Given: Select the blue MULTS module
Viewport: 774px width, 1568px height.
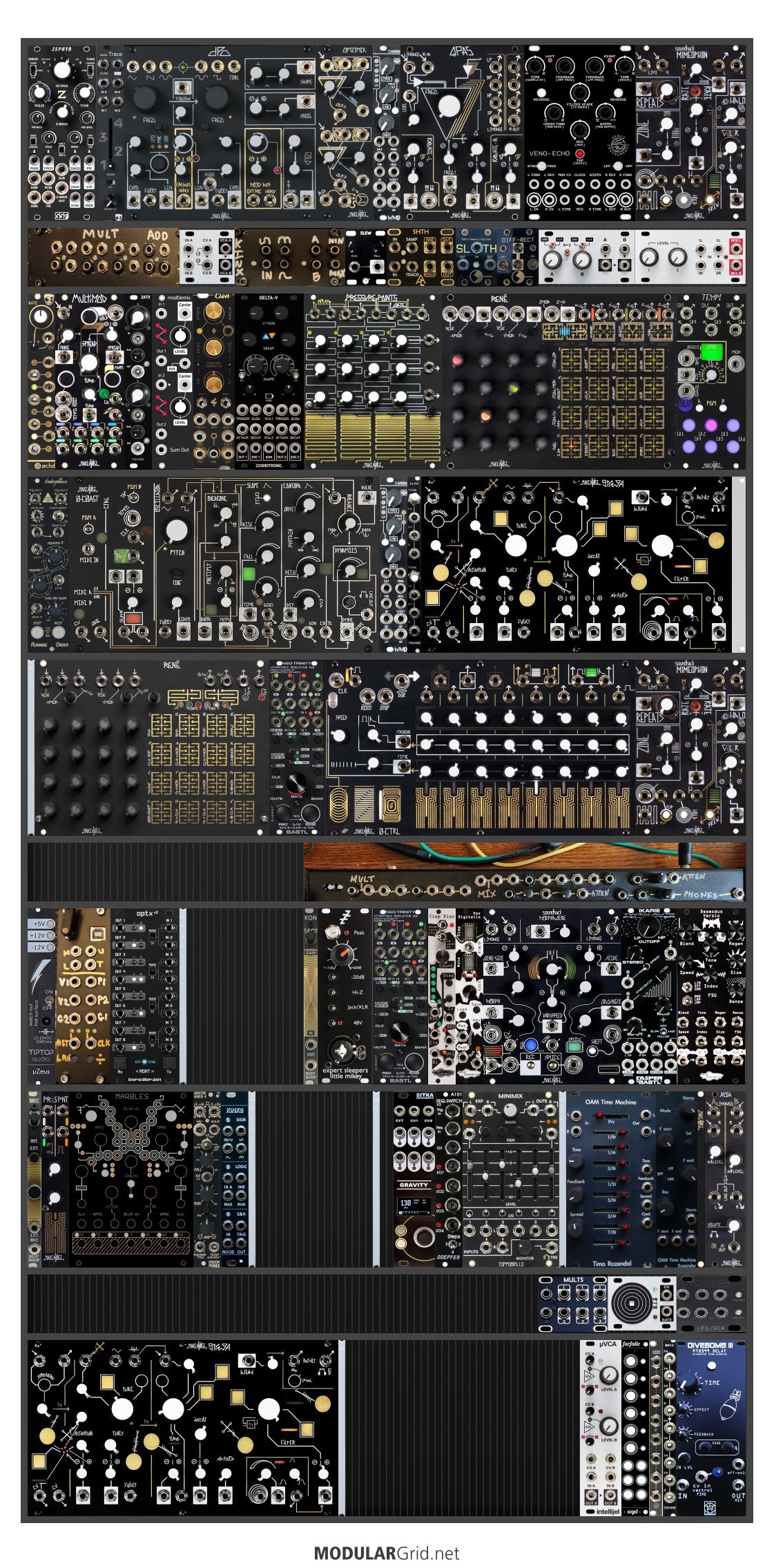Looking at the screenshot, I should tap(573, 1303).
